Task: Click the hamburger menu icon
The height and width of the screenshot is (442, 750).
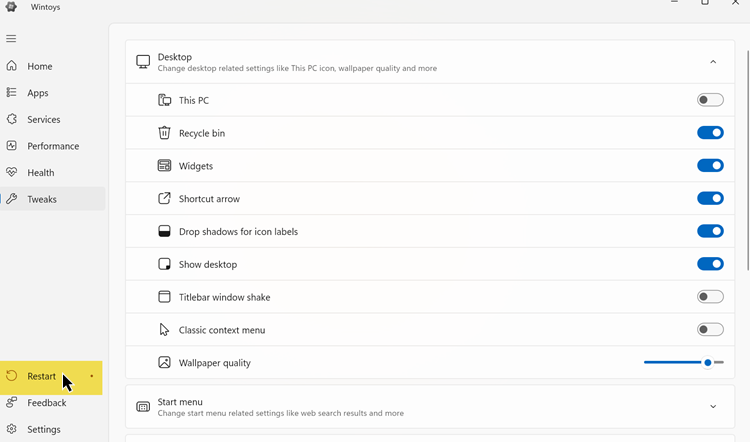Action: click(x=12, y=39)
